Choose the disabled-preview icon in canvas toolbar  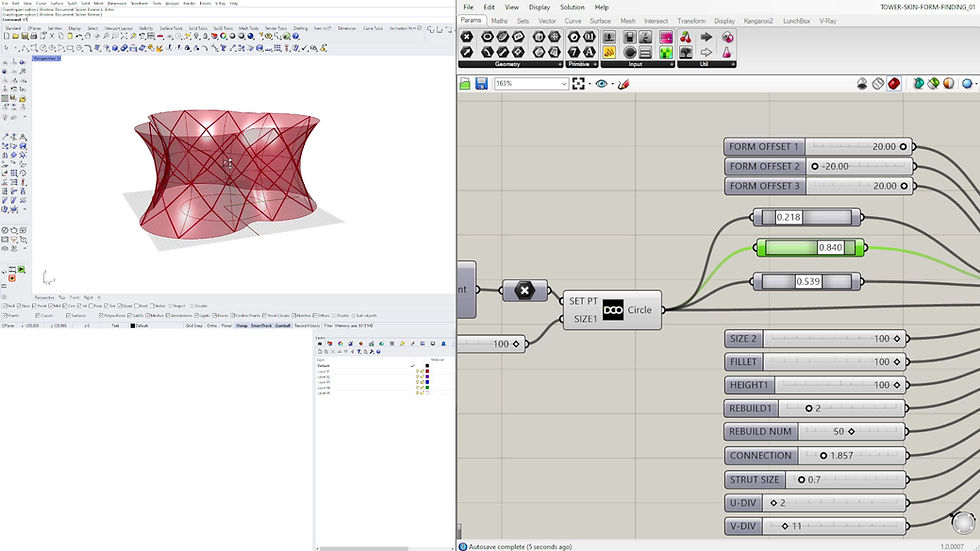(862, 84)
